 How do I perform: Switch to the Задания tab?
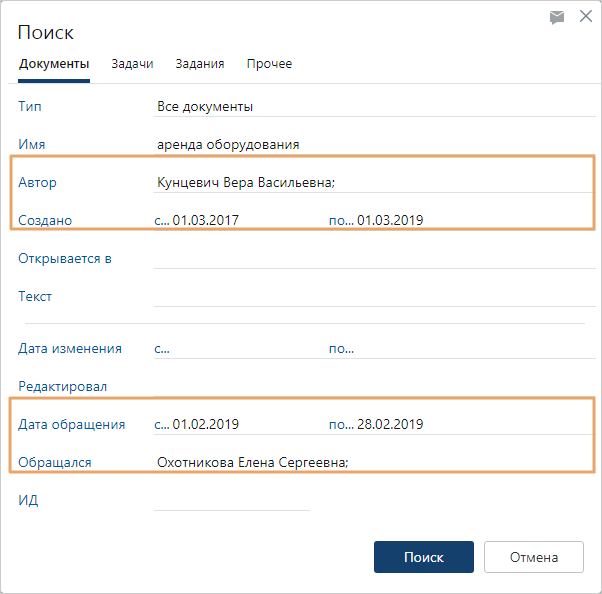point(199,64)
